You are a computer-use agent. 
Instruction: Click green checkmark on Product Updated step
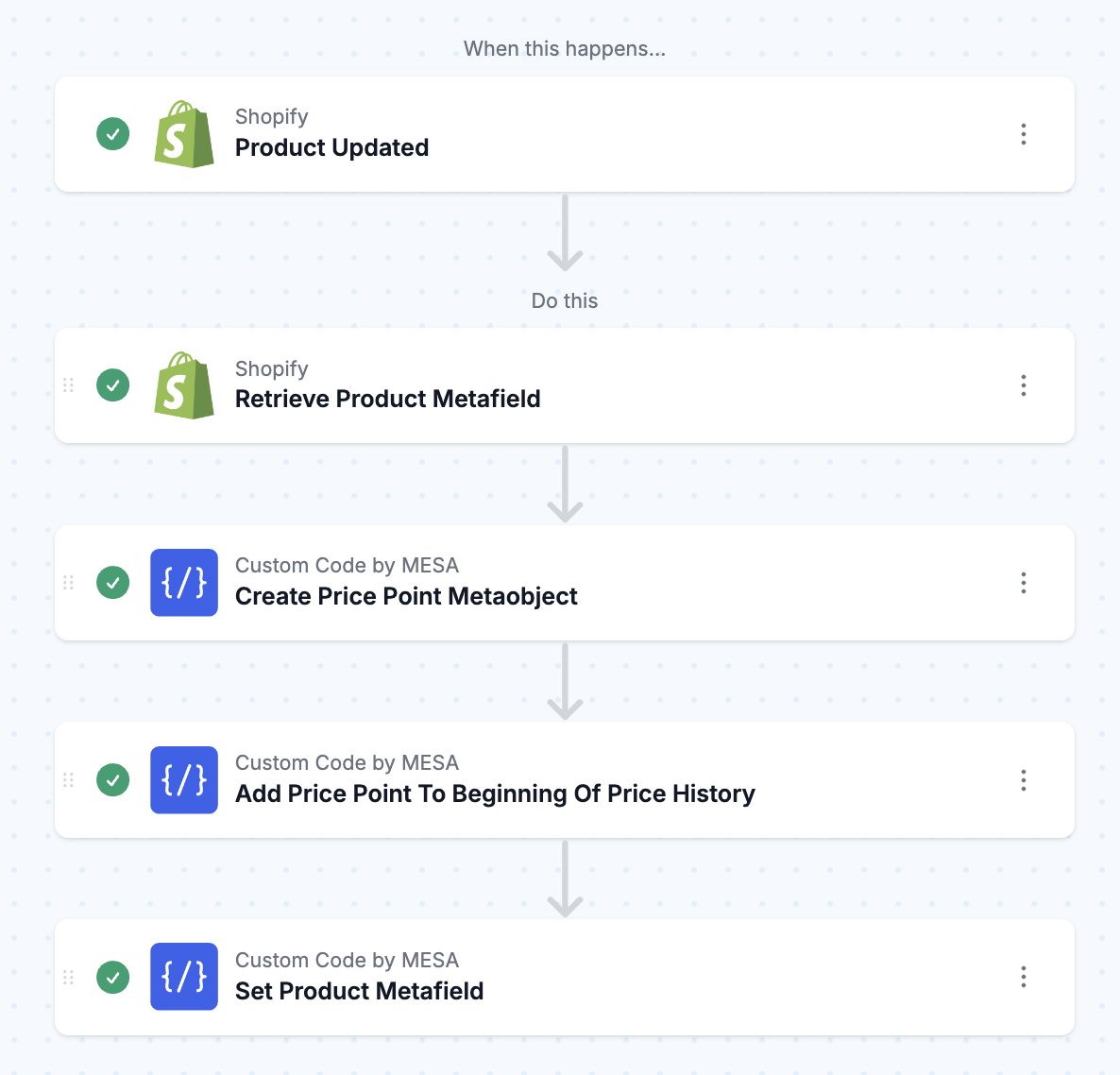coord(113,134)
